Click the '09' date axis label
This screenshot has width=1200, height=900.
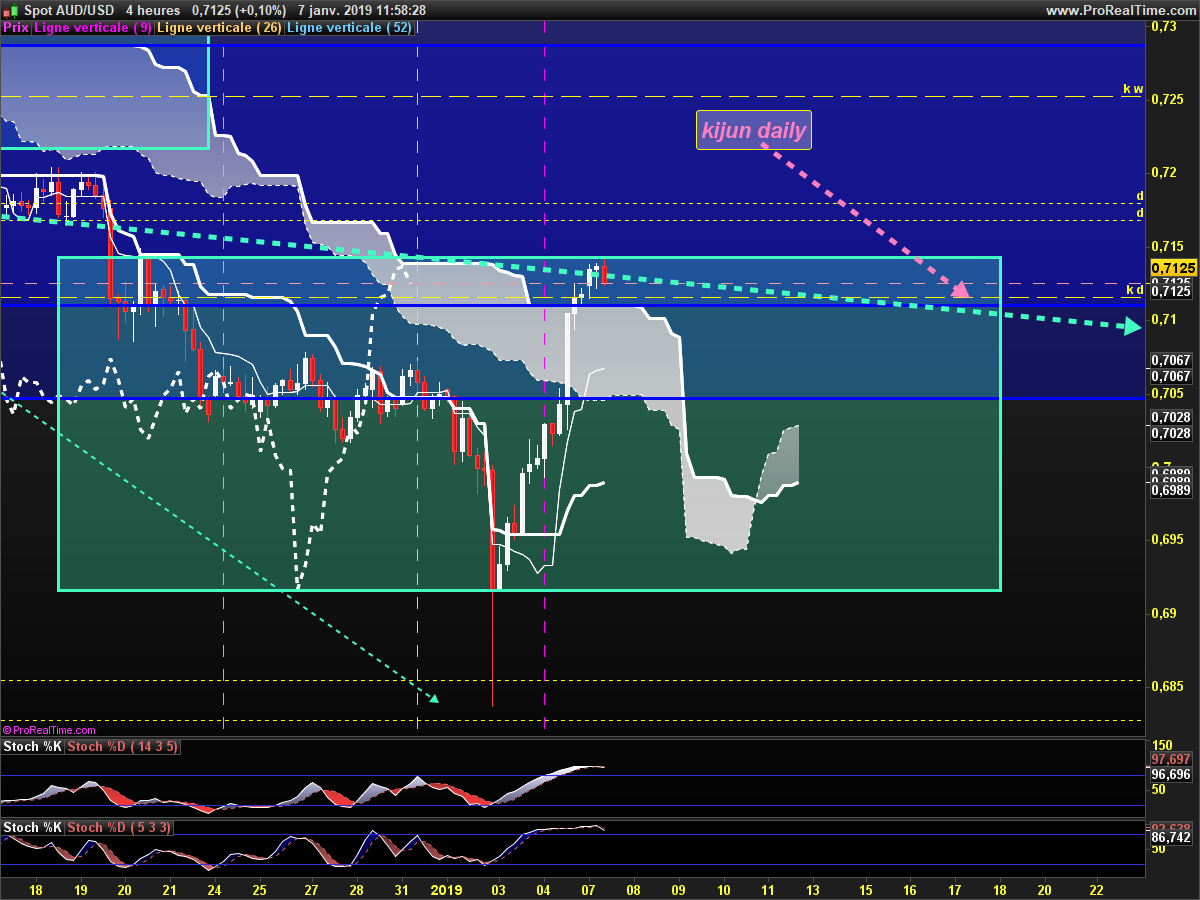[x=678, y=889]
